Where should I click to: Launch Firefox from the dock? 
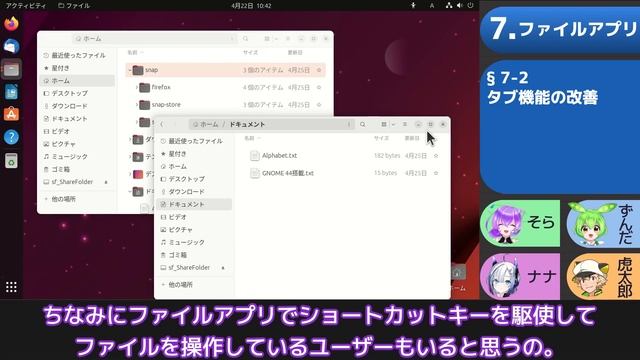click(x=11, y=23)
